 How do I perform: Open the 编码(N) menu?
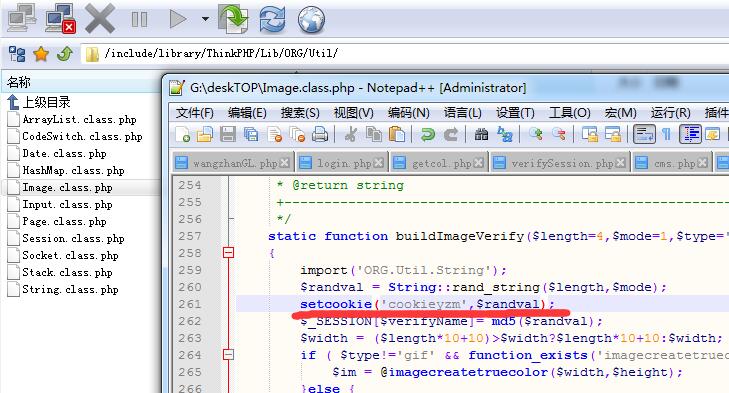pos(408,113)
